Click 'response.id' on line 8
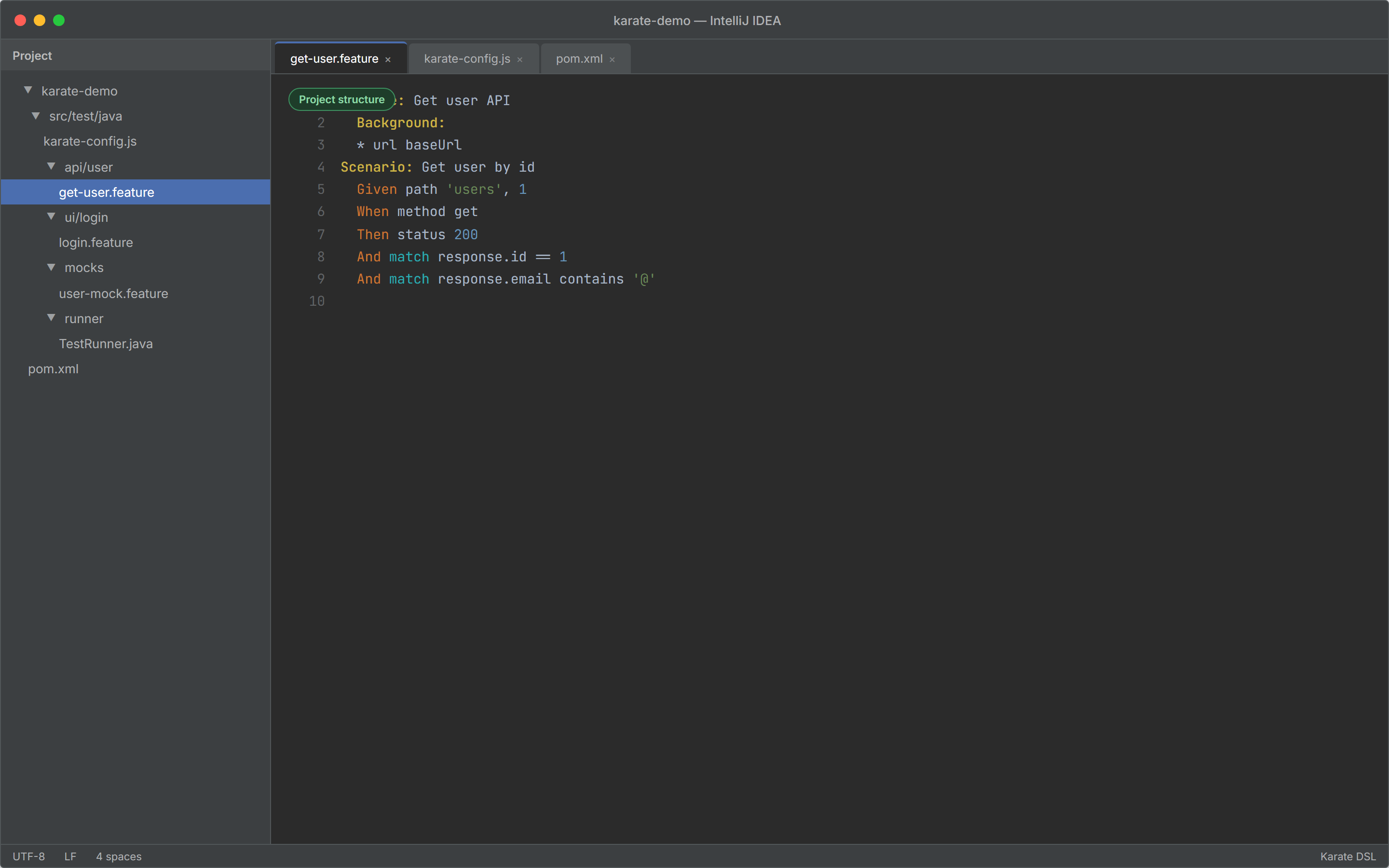1389x868 pixels. point(482,257)
